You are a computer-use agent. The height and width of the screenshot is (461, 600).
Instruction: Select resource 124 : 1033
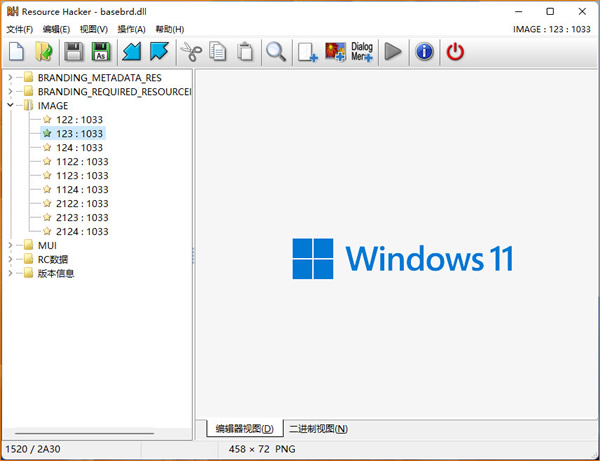pyautogui.click(x=80, y=148)
